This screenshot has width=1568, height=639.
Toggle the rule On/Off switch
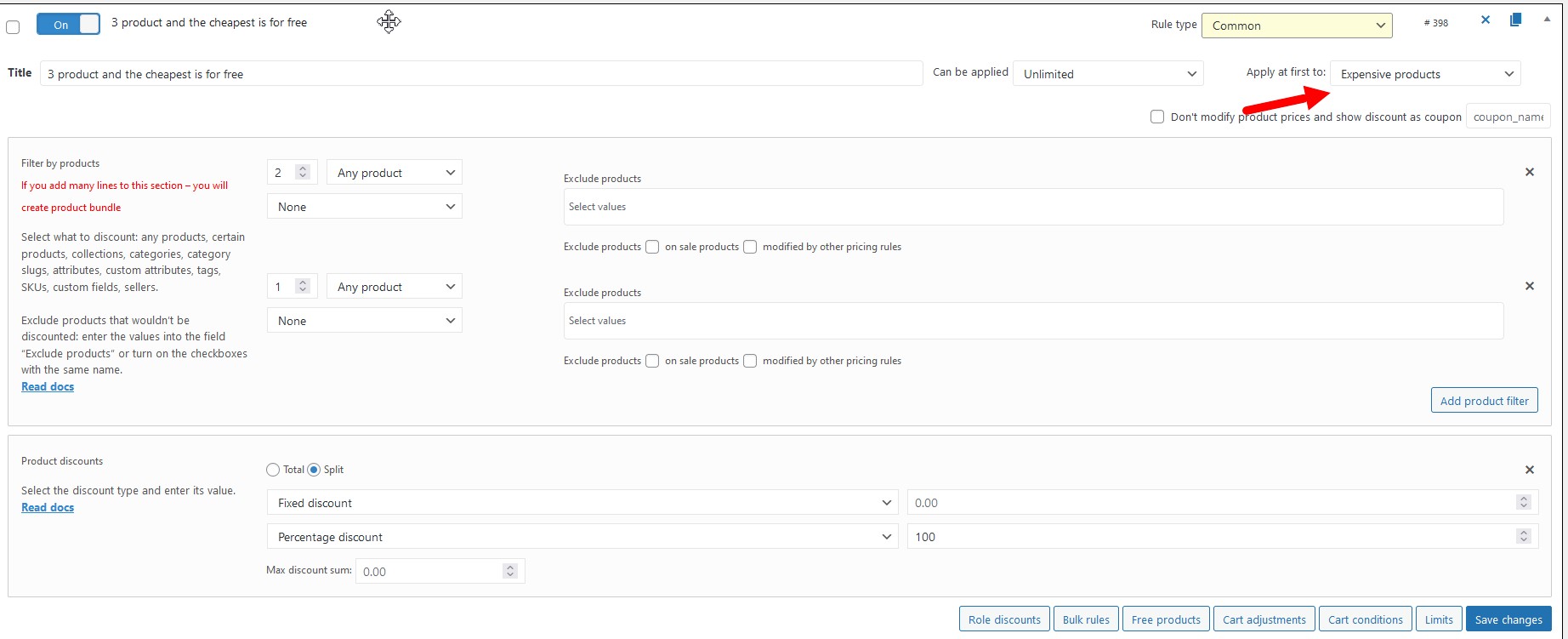[x=68, y=25]
